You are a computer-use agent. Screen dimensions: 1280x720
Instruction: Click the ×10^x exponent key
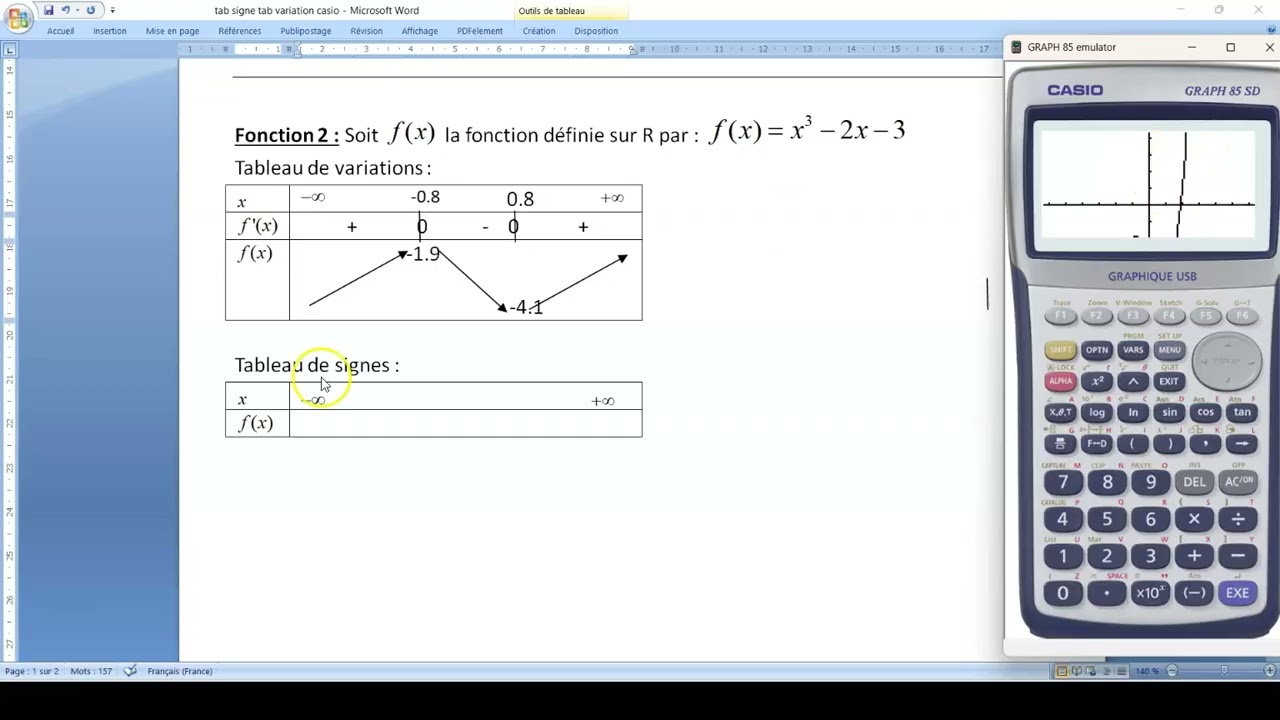pyautogui.click(x=1150, y=593)
